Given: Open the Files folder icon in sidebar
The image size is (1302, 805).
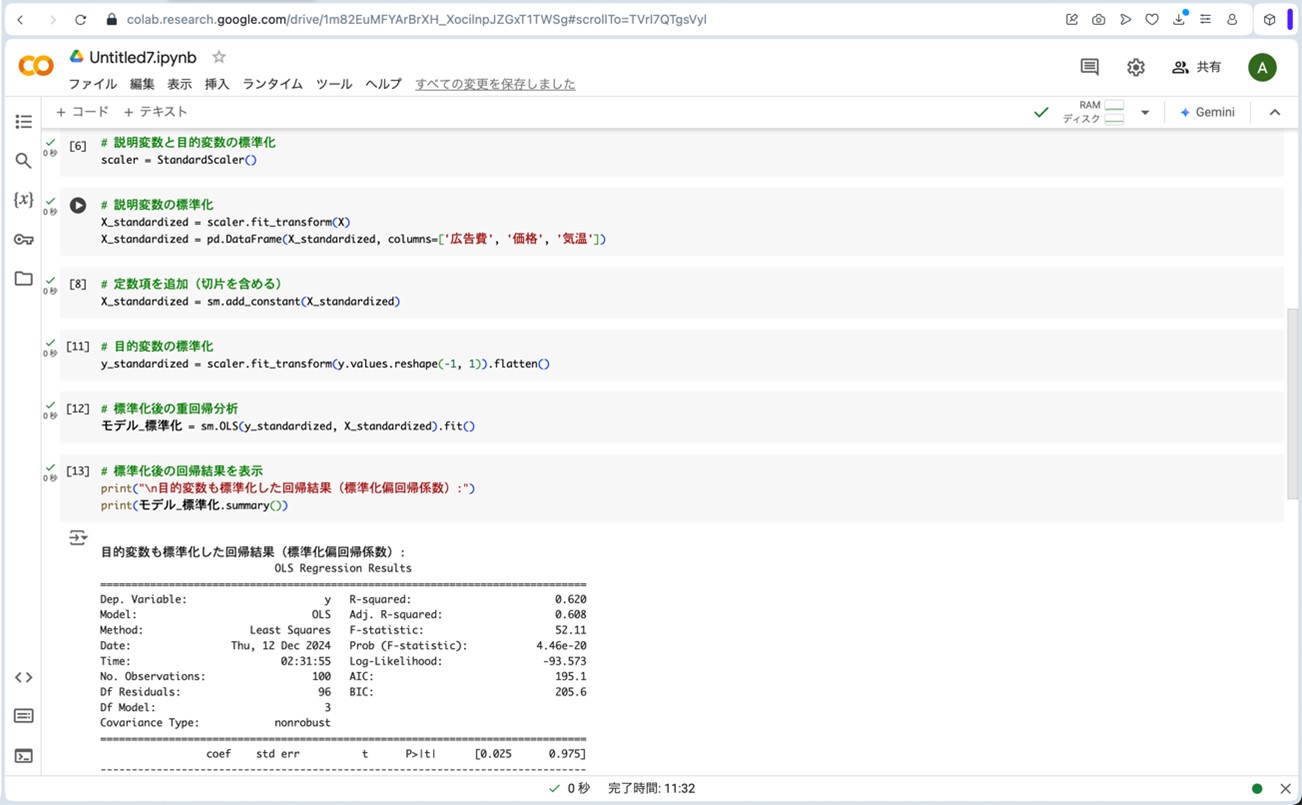Looking at the screenshot, I should (x=23, y=279).
